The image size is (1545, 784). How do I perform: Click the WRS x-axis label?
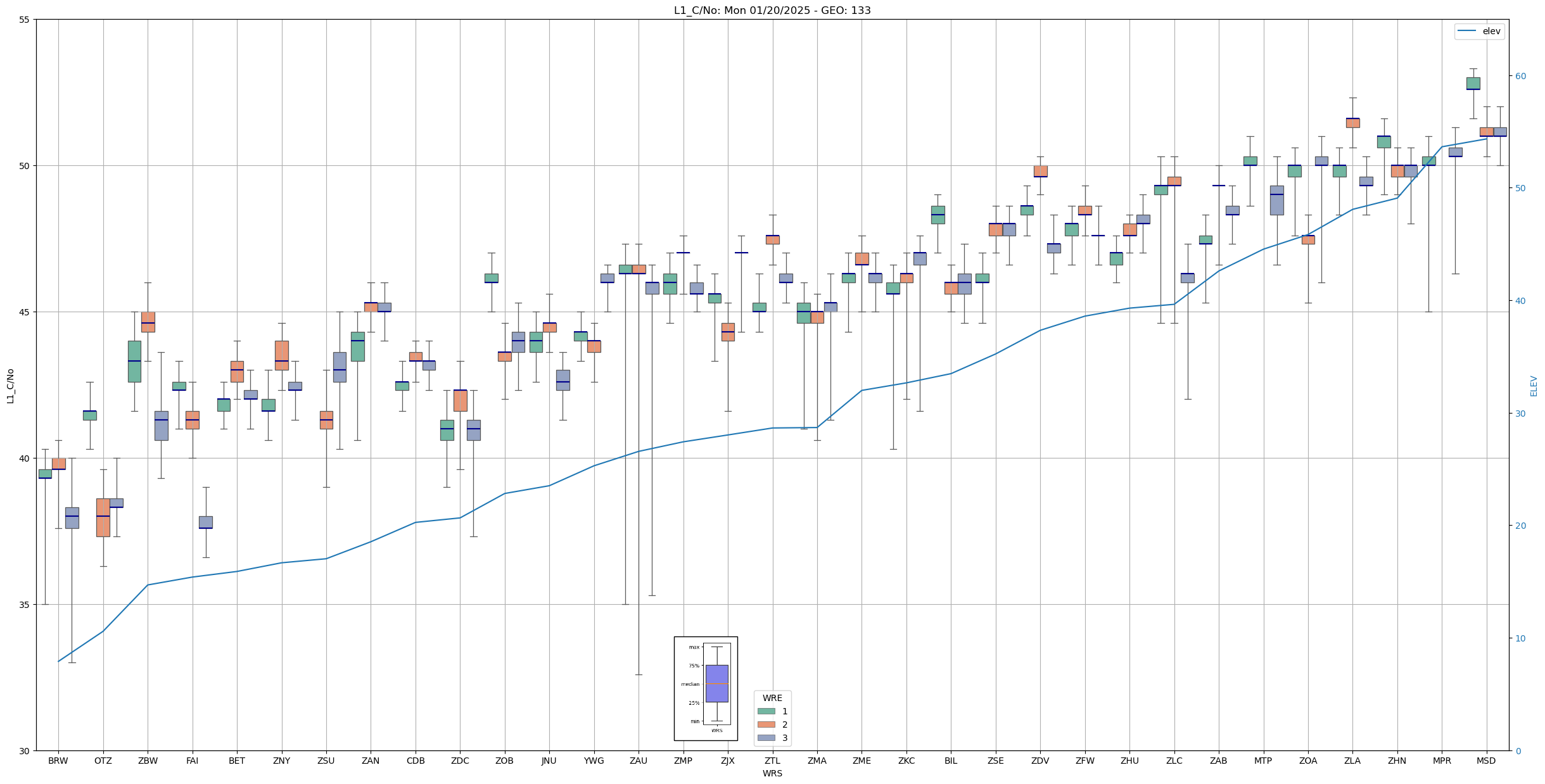(772, 773)
